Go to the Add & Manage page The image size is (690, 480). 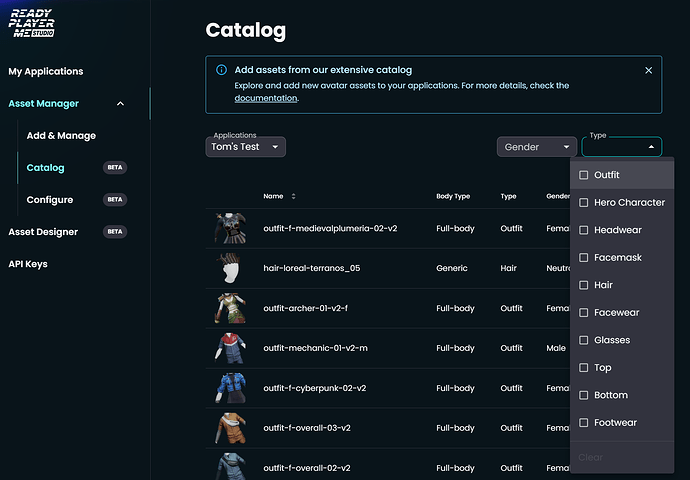(x=61, y=135)
